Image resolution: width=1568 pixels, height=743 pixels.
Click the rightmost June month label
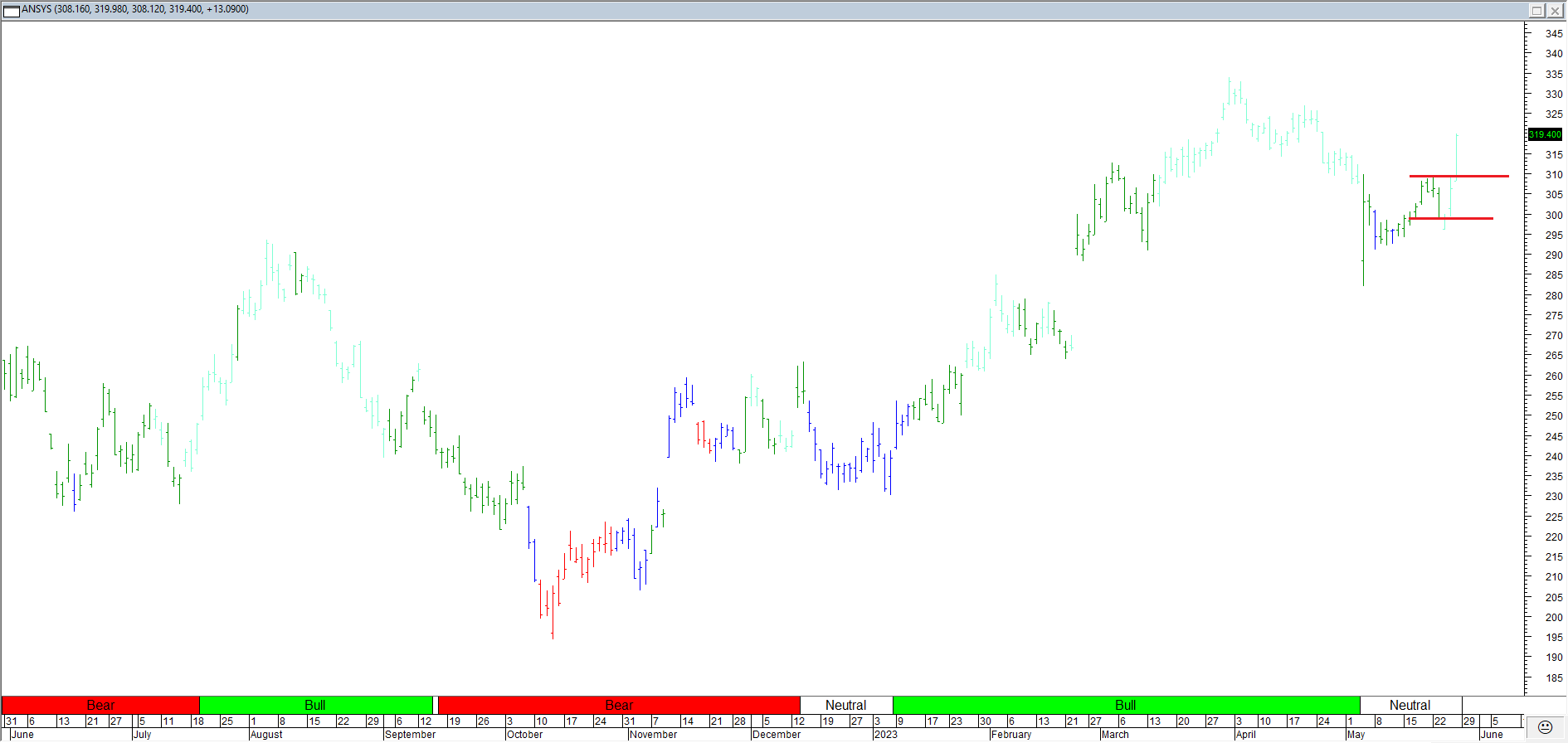click(1492, 735)
